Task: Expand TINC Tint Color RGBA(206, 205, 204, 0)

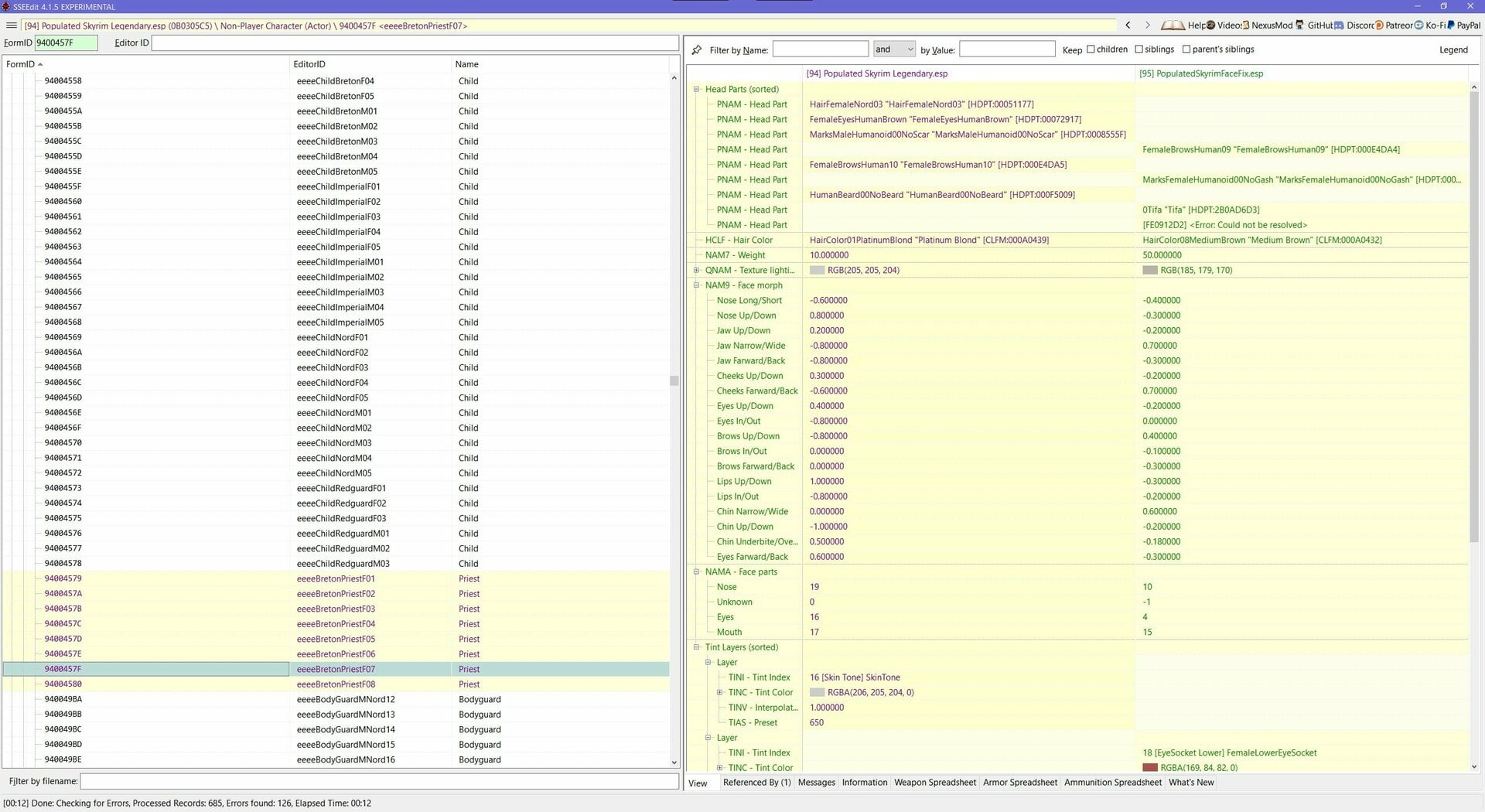Action: [719, 693]
